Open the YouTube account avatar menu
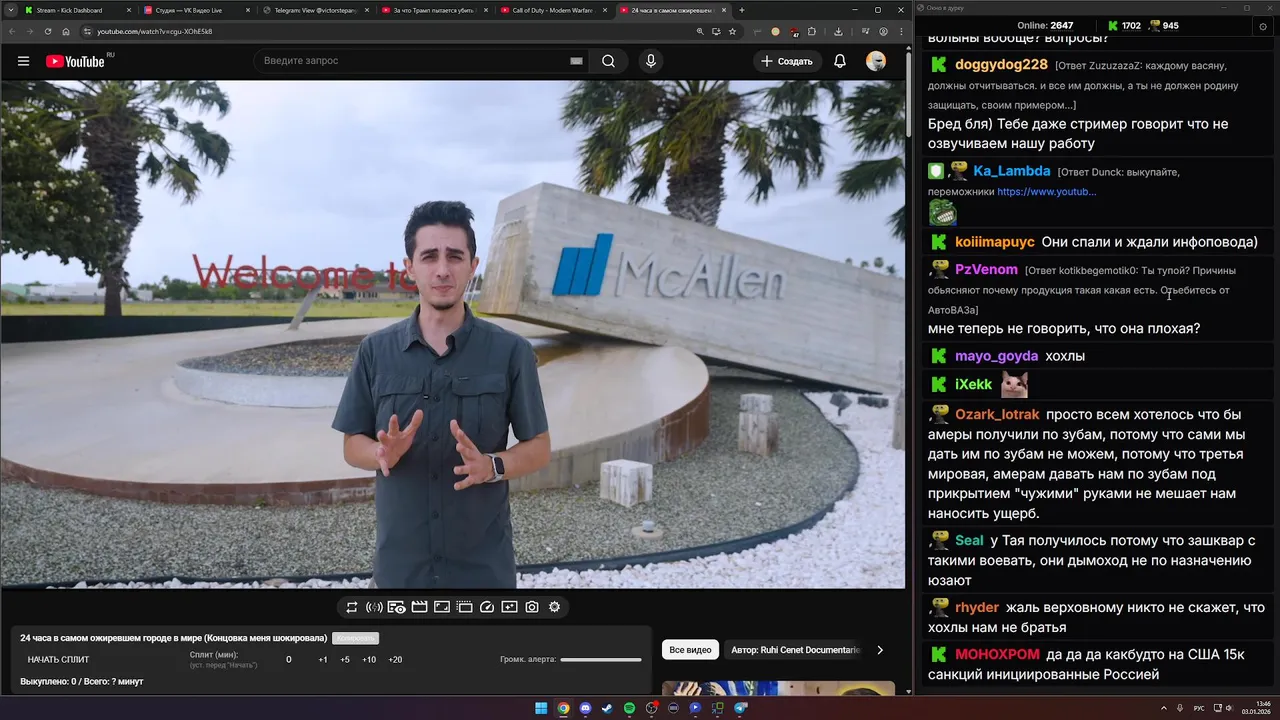Viewport: 1280px width, 720px height. coord(876,61)
